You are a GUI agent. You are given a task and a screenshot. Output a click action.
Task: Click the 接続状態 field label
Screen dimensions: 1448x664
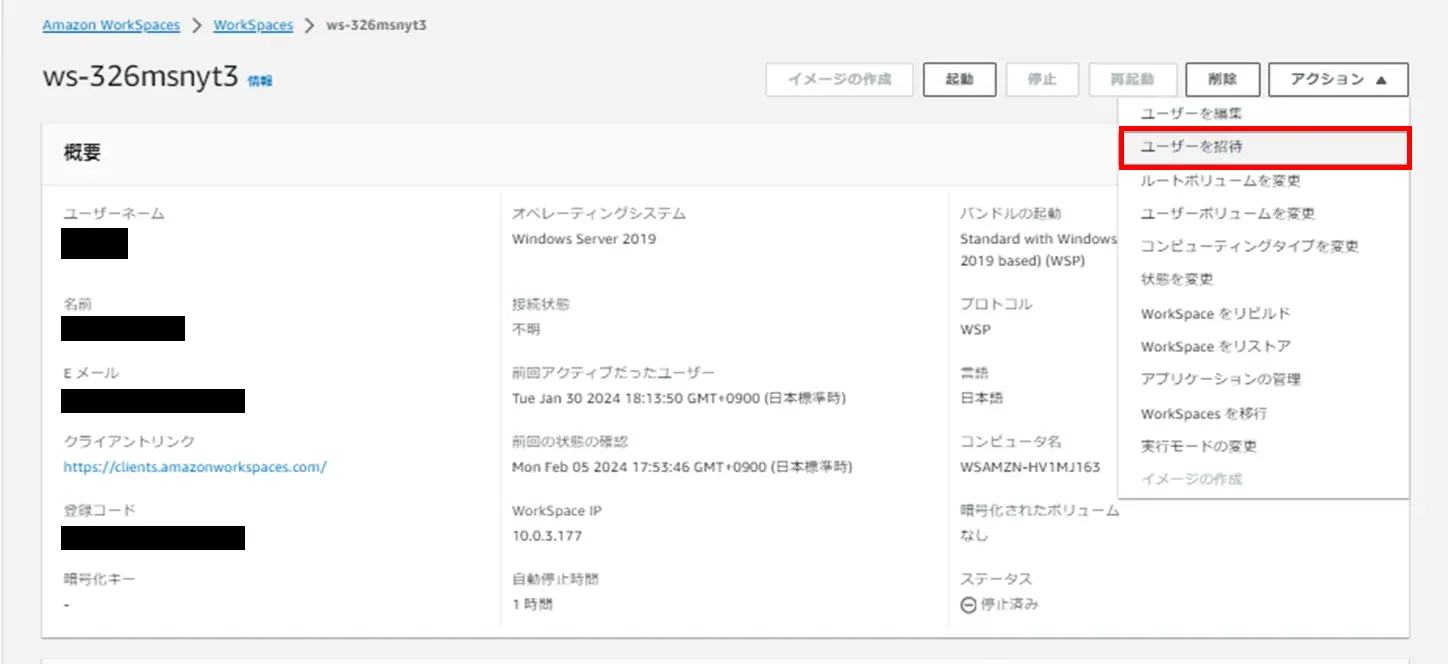(541, 303)
